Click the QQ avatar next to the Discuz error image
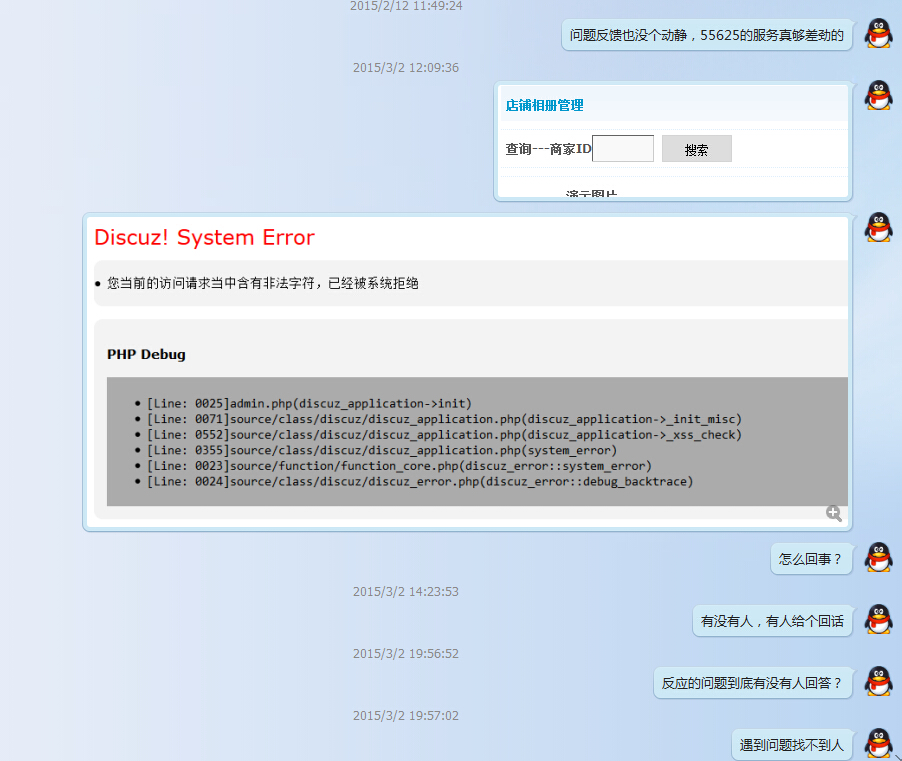The width and height of the screenshot is (902, 761). 877,227
